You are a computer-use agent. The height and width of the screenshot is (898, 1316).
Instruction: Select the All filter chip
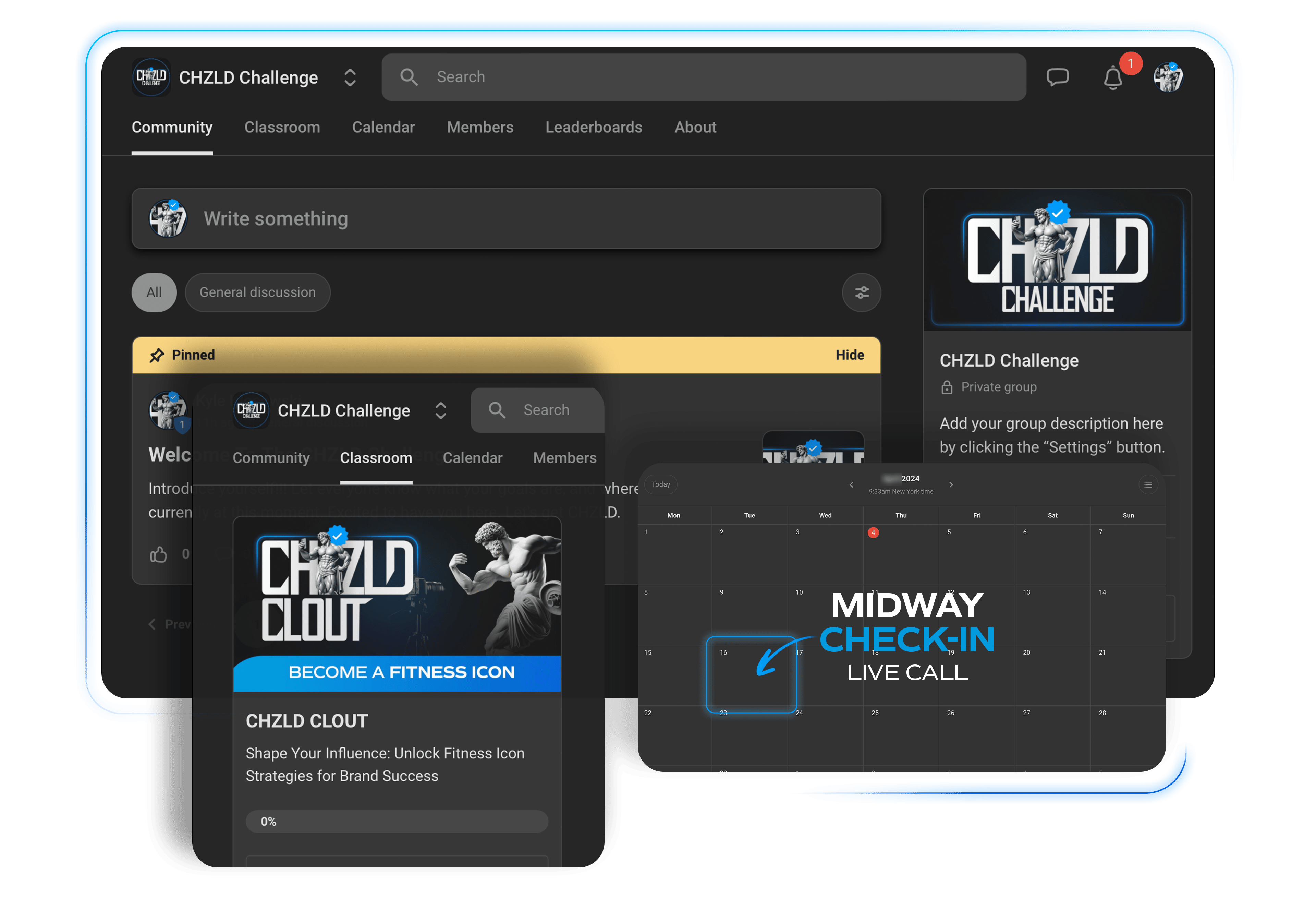154,292
